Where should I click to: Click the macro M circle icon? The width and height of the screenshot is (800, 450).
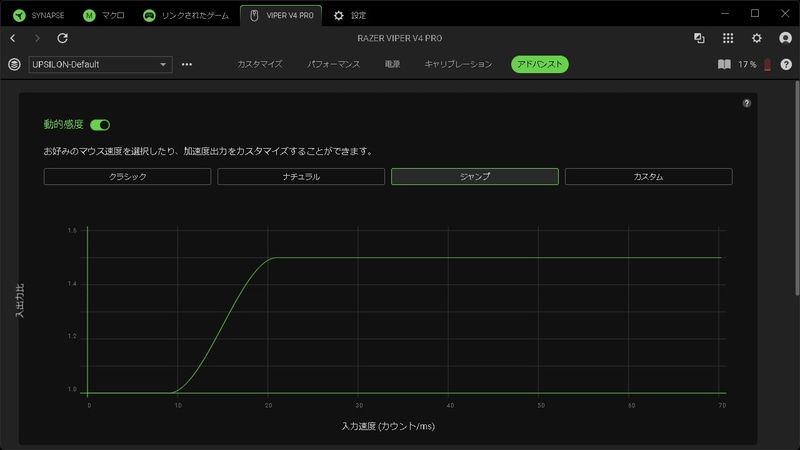89,15
